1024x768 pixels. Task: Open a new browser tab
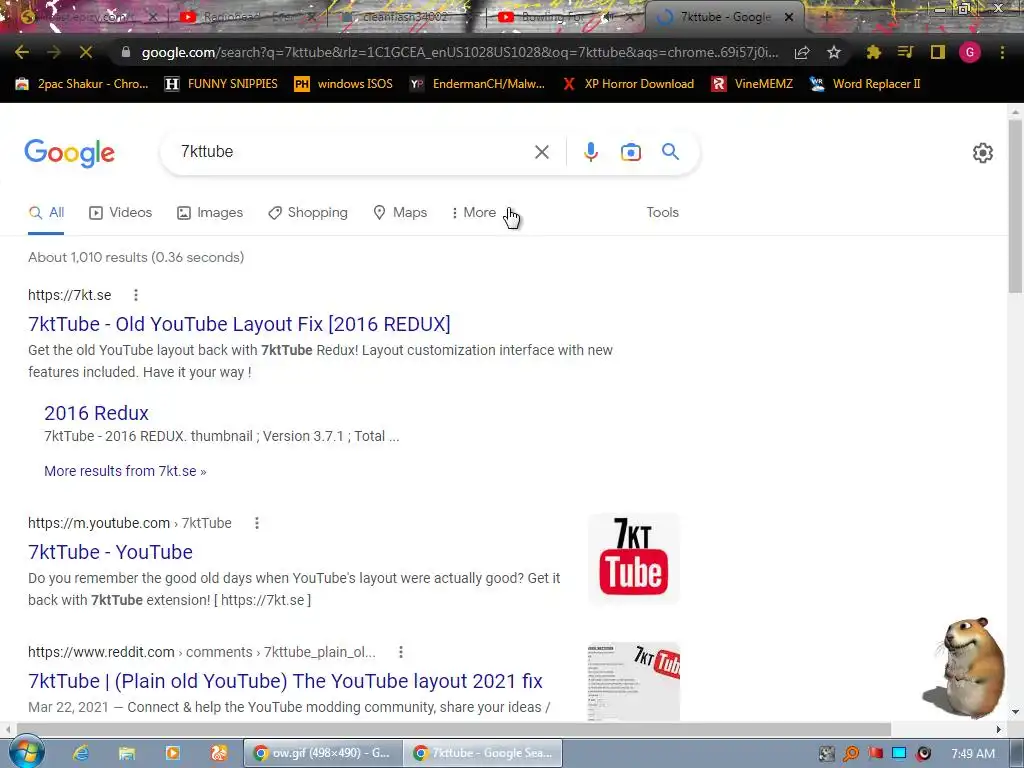pyautogui.click(x=825, y=17)
